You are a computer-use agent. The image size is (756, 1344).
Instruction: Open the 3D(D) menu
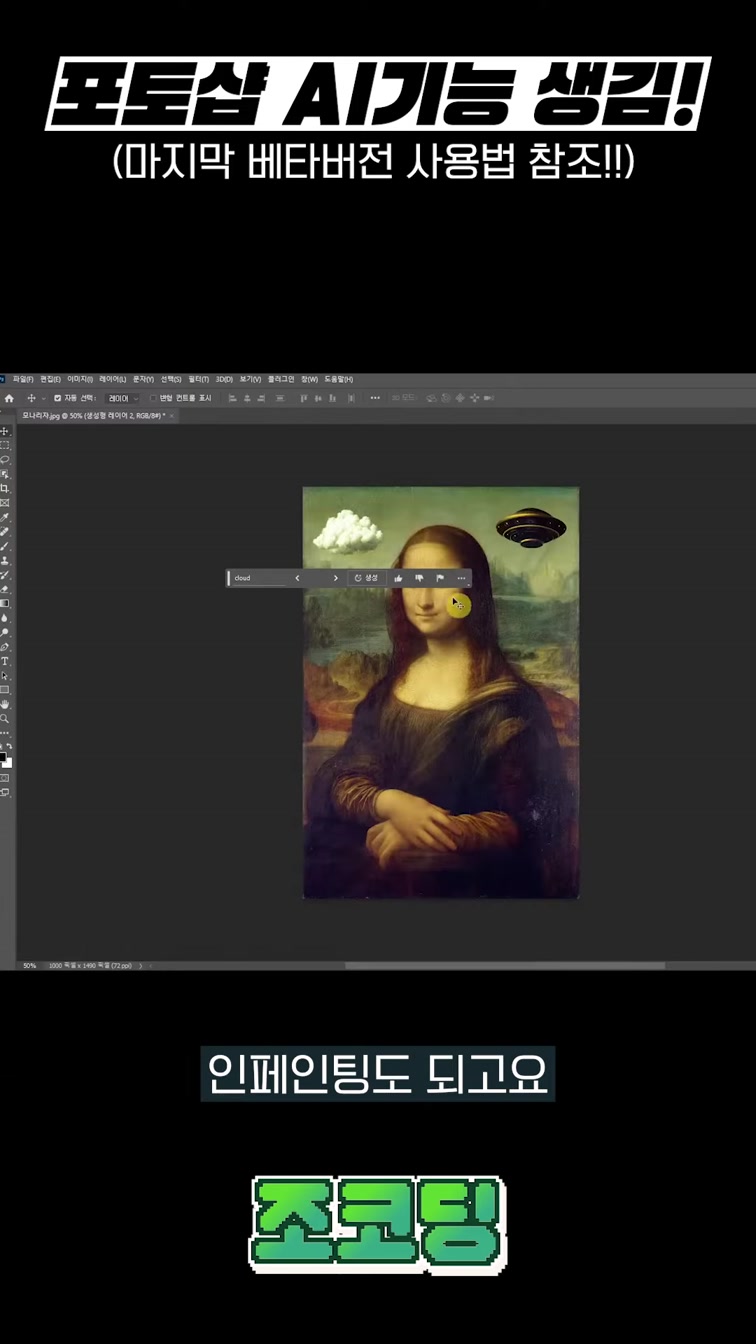click(x=225, y=379)
